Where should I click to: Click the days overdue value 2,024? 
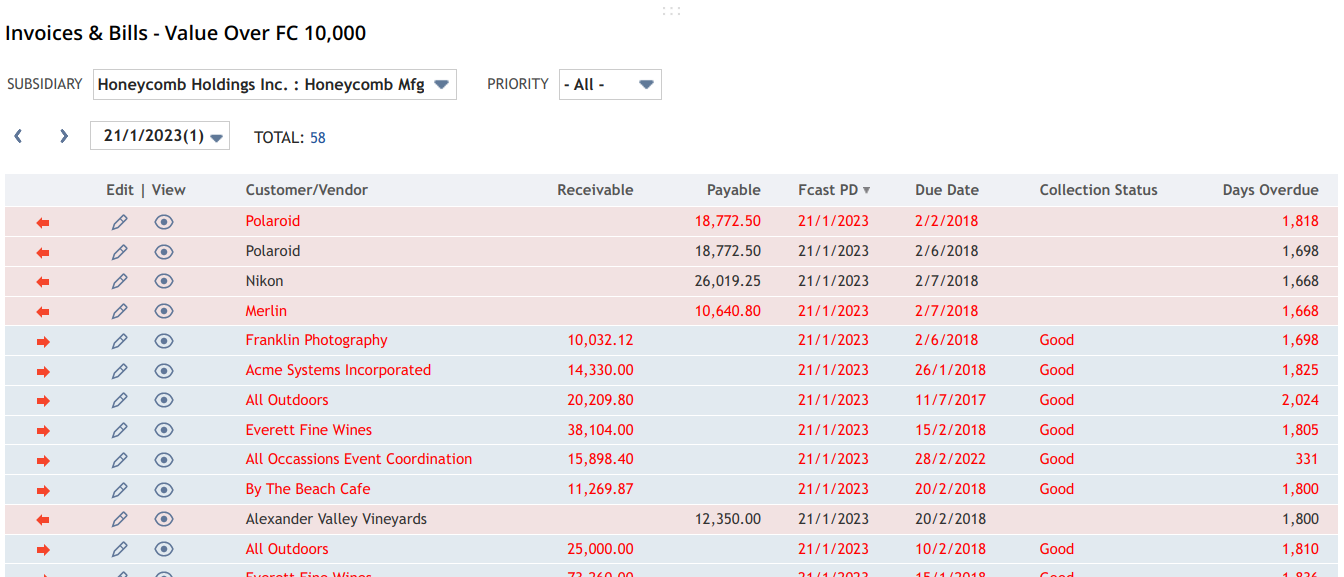coord(1300,400)
